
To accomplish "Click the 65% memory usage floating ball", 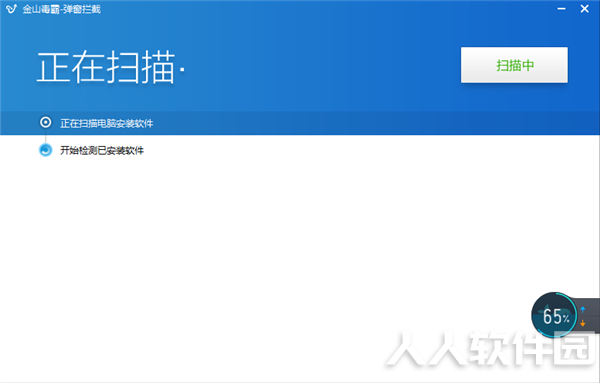I will 554,315.
